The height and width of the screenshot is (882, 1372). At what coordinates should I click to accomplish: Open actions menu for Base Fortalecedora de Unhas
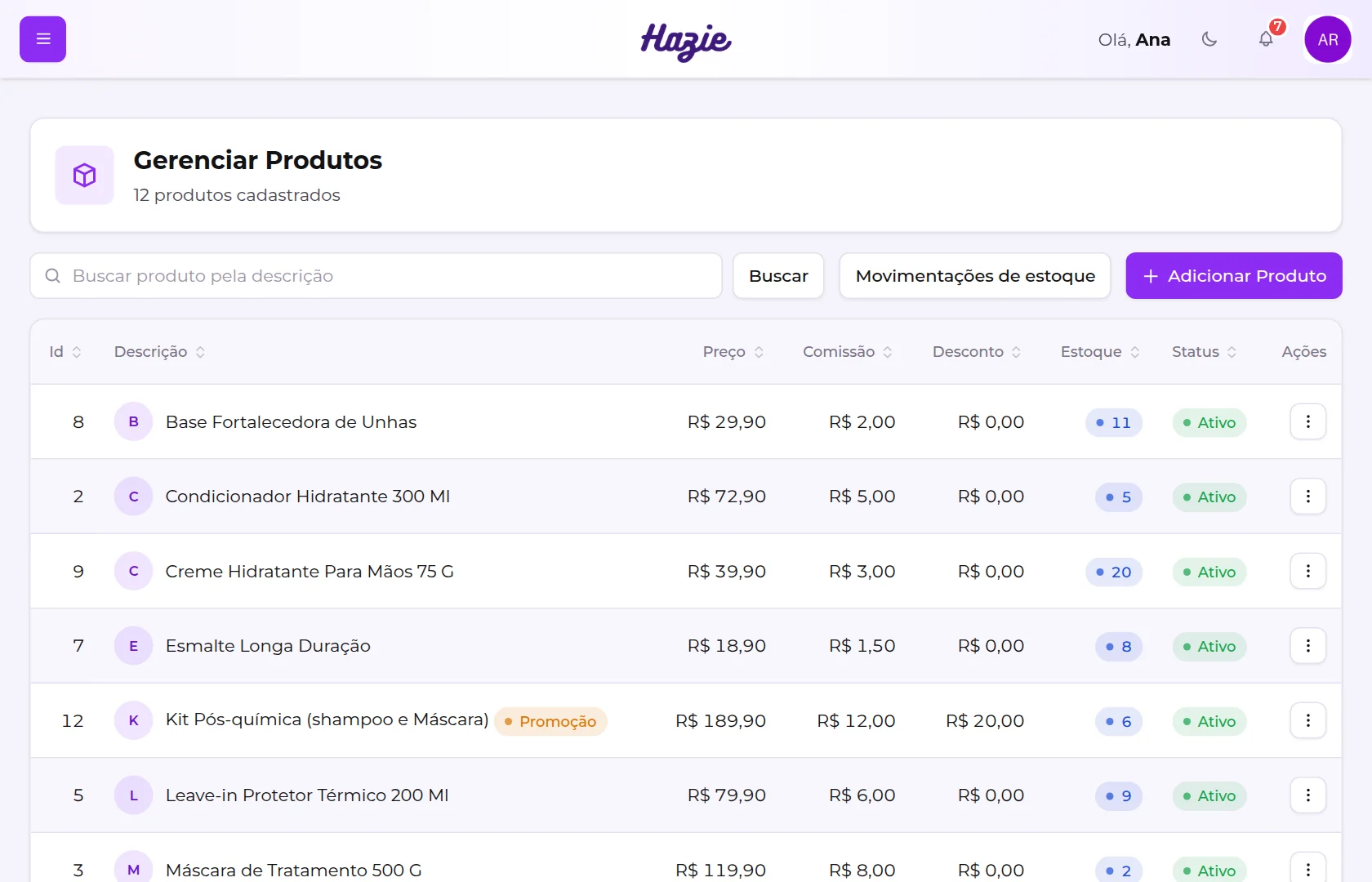(x=1307, y=421)
